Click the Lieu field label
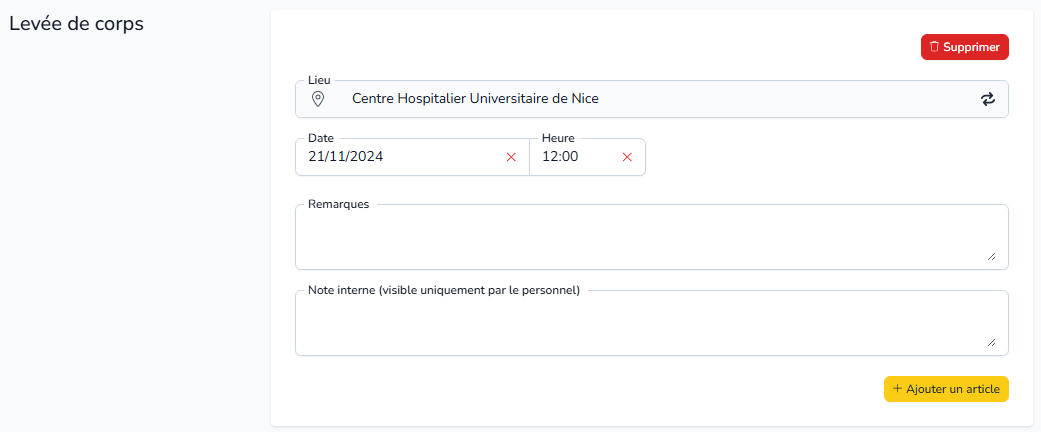This screenshot has width=1041, height=432. coord(319,80)
